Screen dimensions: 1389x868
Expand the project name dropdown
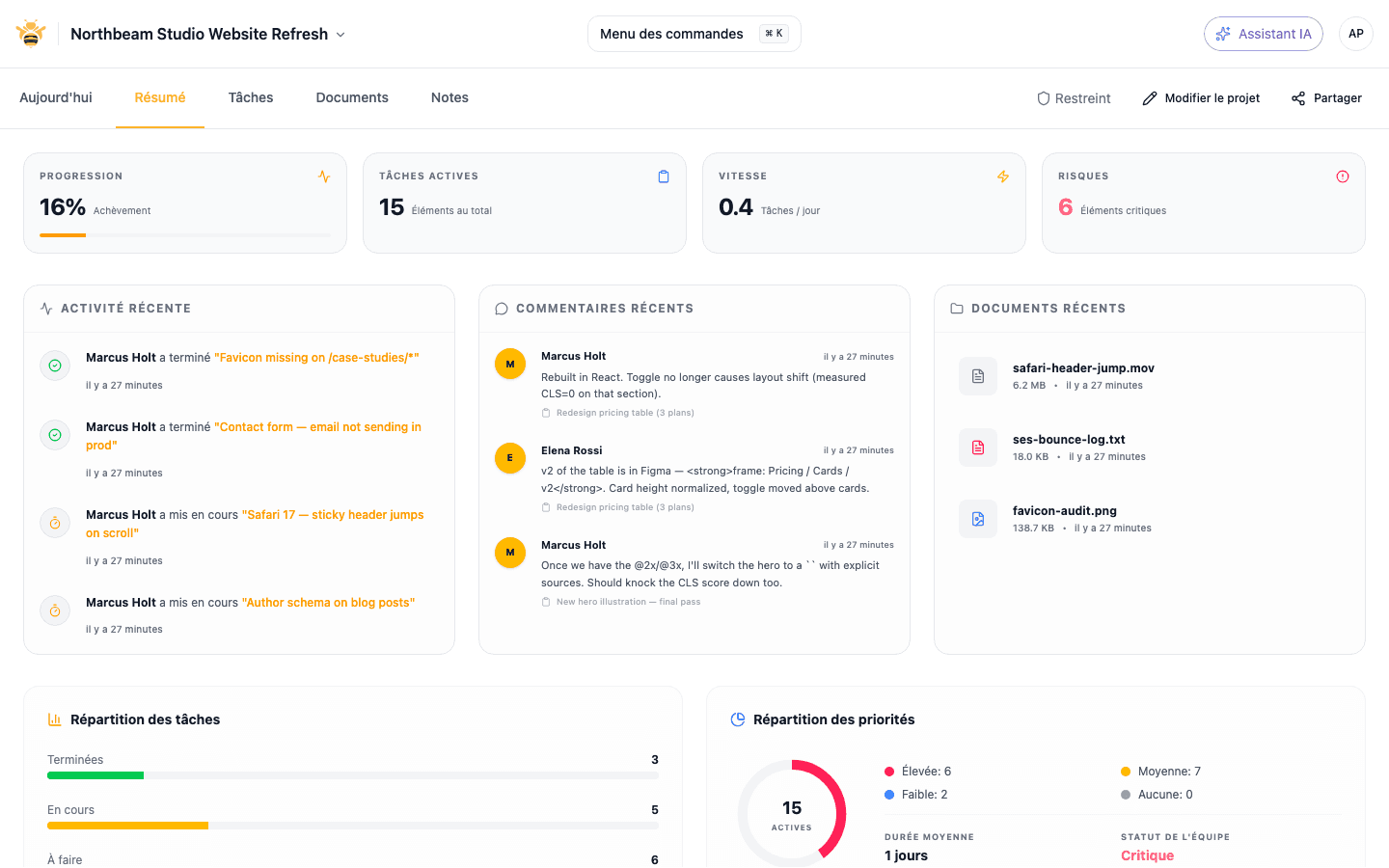pos(340,34)
